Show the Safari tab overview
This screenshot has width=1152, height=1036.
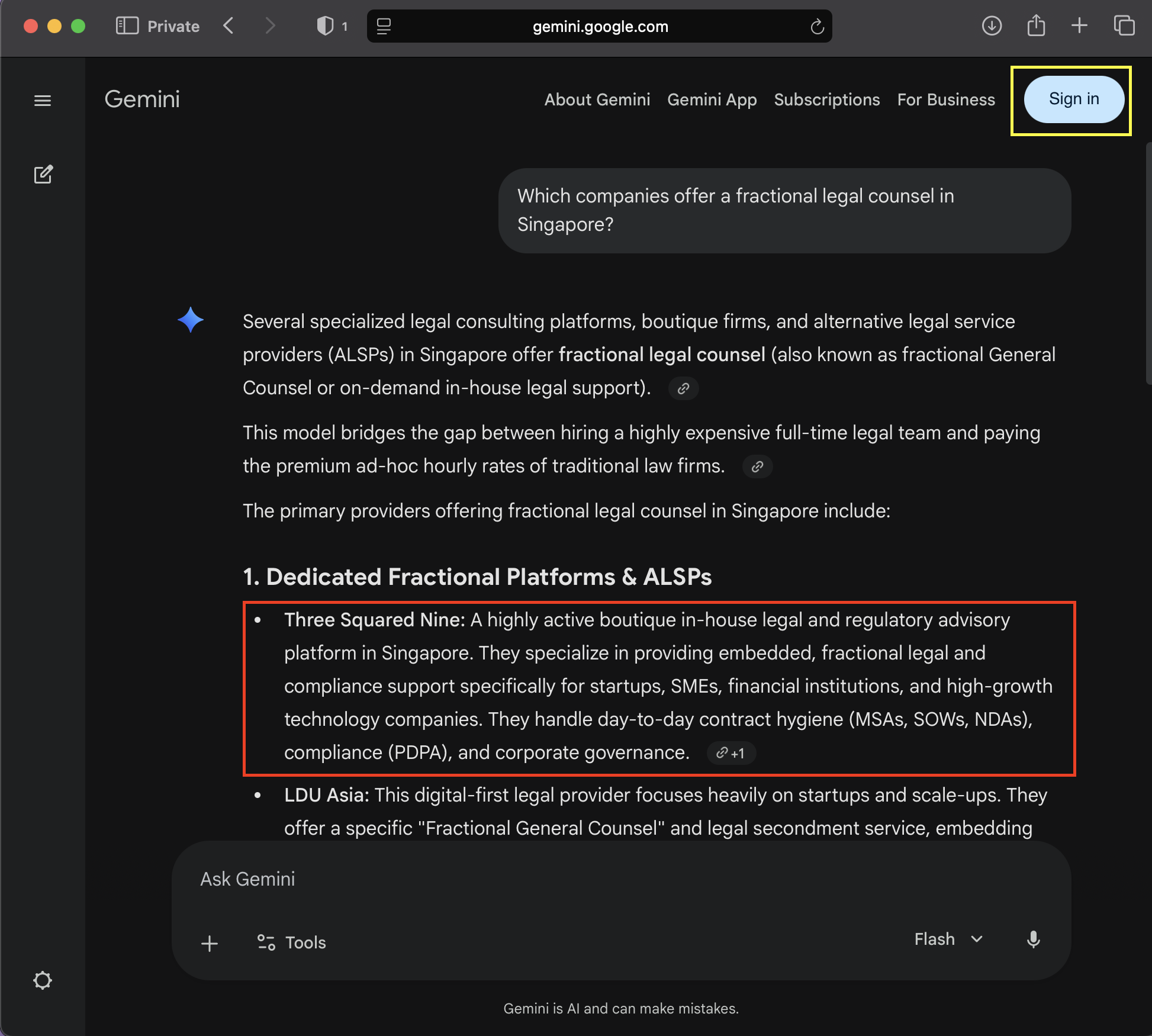[x=1124, y=26]
